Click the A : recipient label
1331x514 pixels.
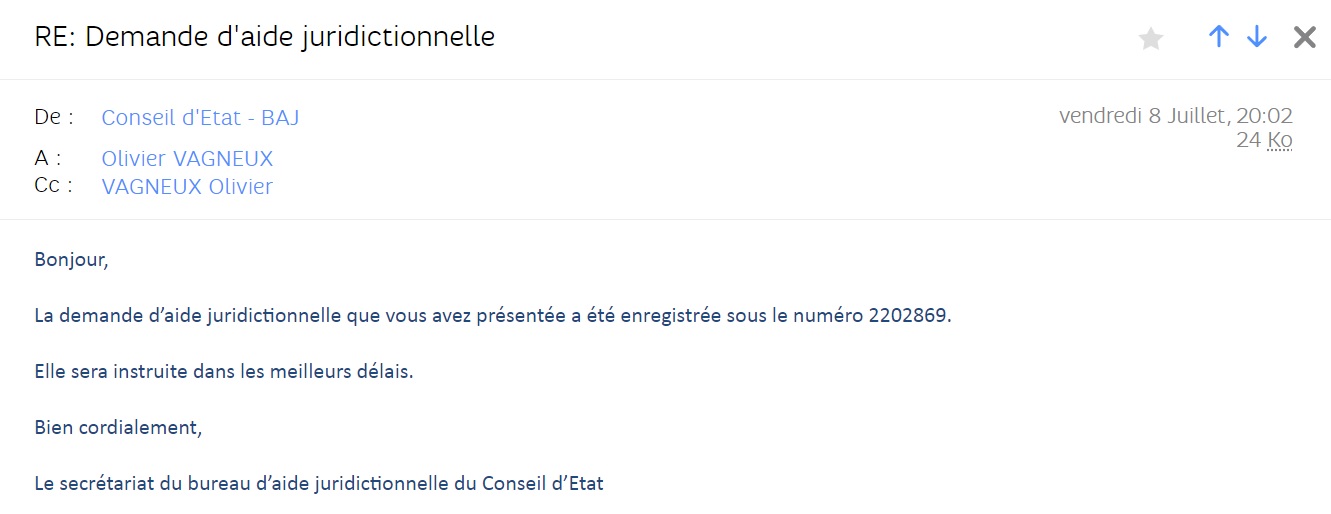(x=48, y=159)
